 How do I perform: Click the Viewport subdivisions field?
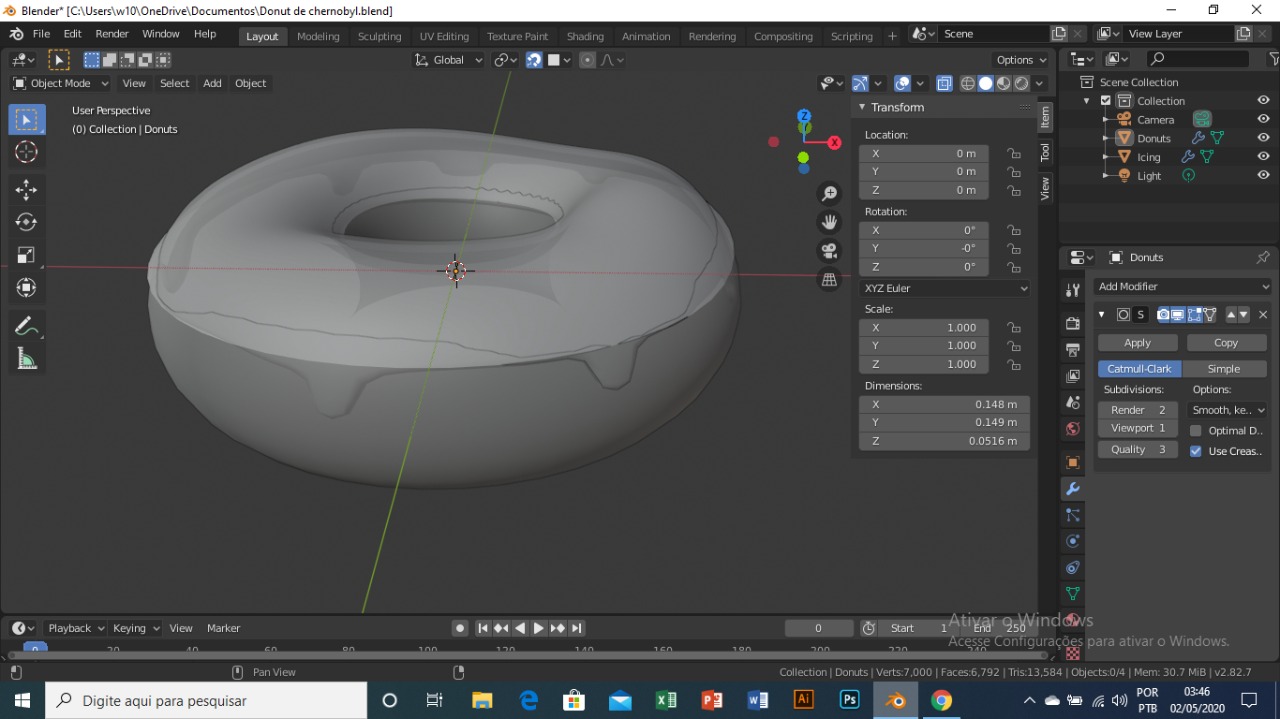pyautogui.click(x=1138, y=428)
